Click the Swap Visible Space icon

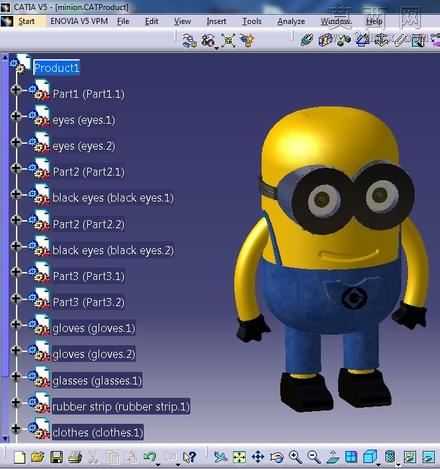(429, 457)
